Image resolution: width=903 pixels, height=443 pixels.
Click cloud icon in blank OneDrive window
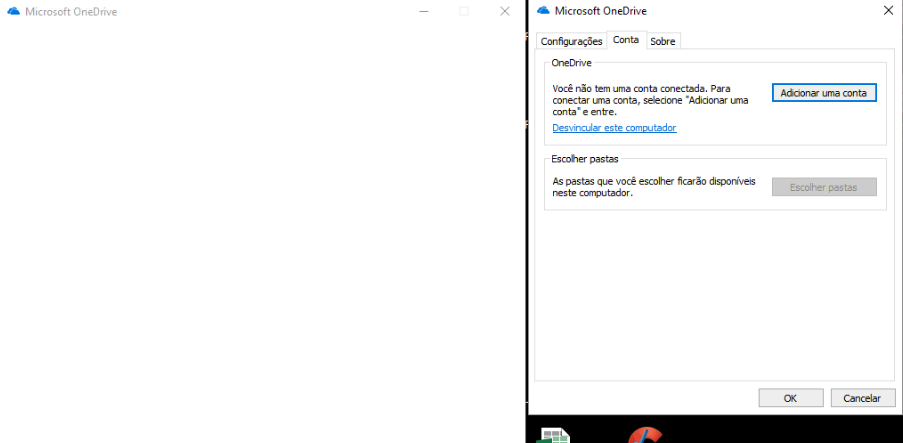[x=13, y=12]
